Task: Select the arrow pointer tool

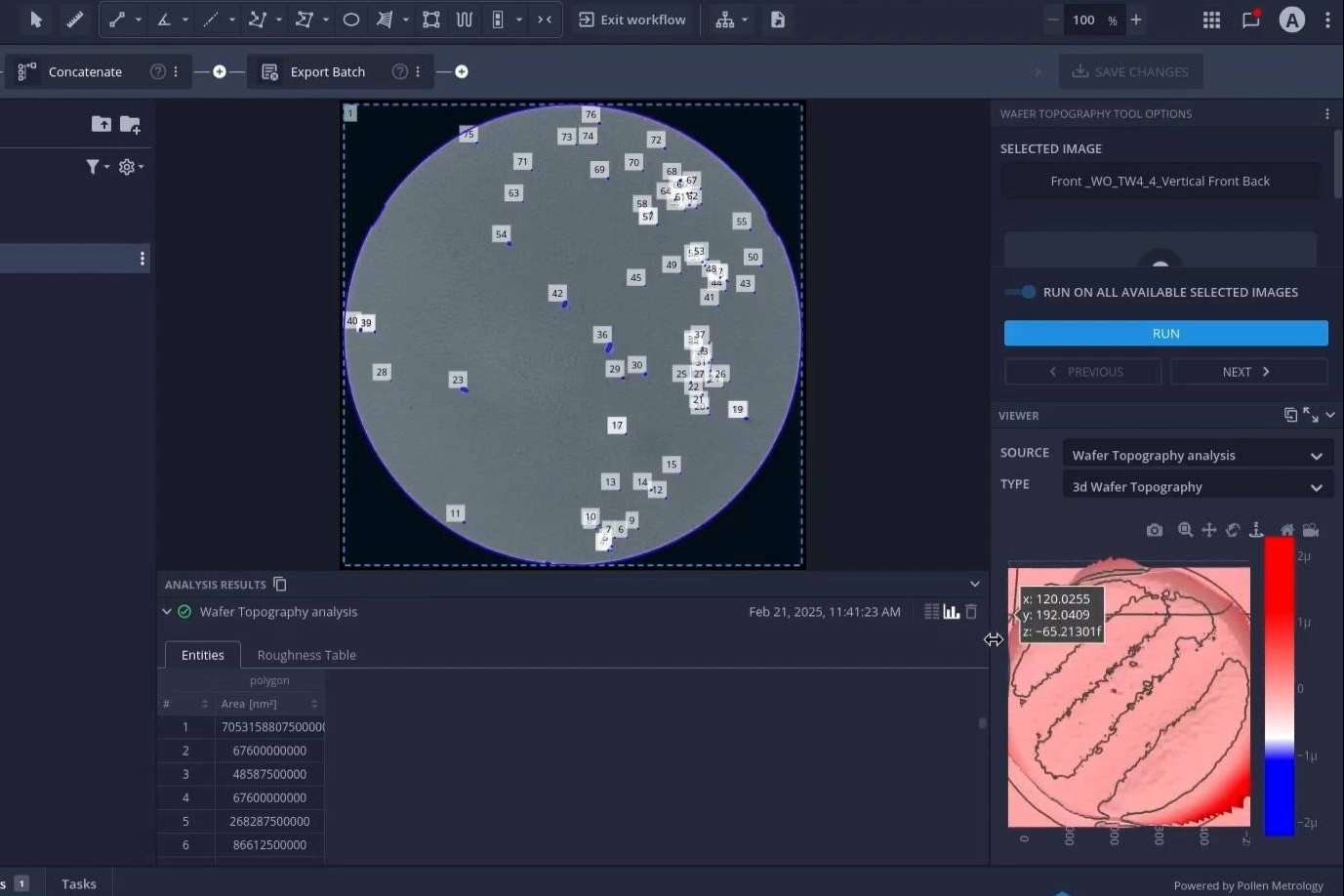Action: (x=36, y=20)
